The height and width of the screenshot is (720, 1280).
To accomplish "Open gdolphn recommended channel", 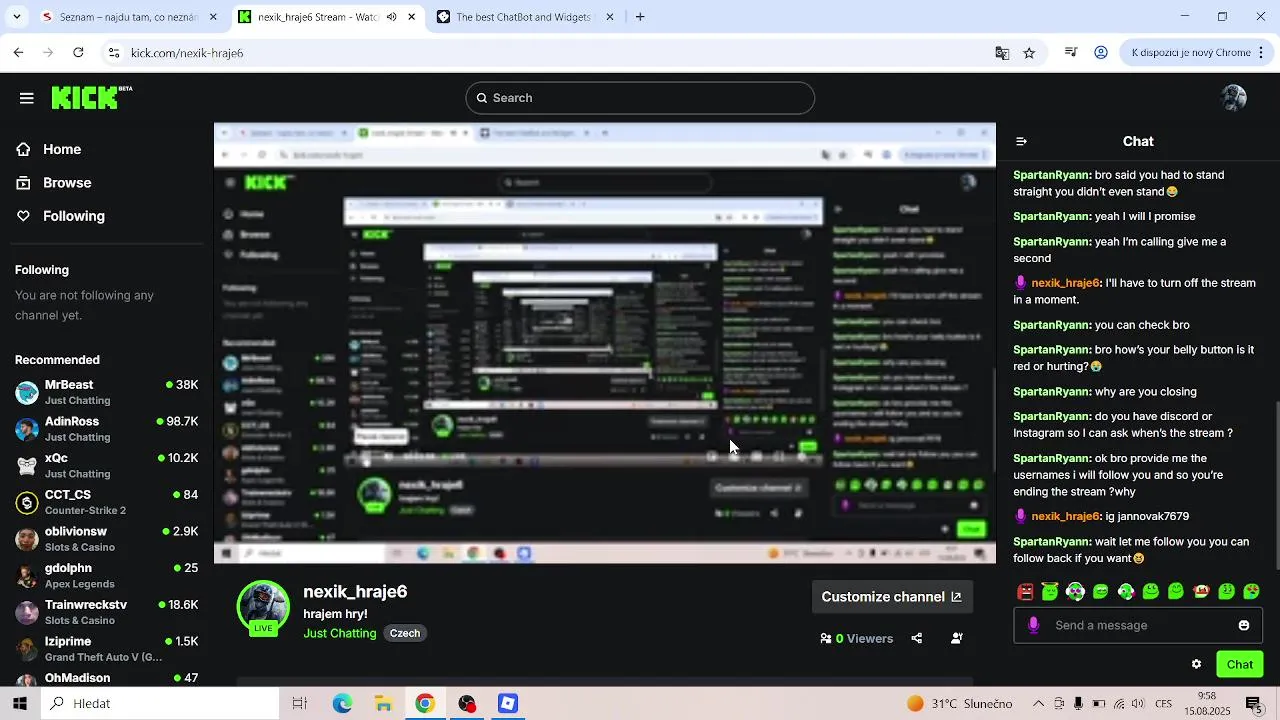I will 107,575.
